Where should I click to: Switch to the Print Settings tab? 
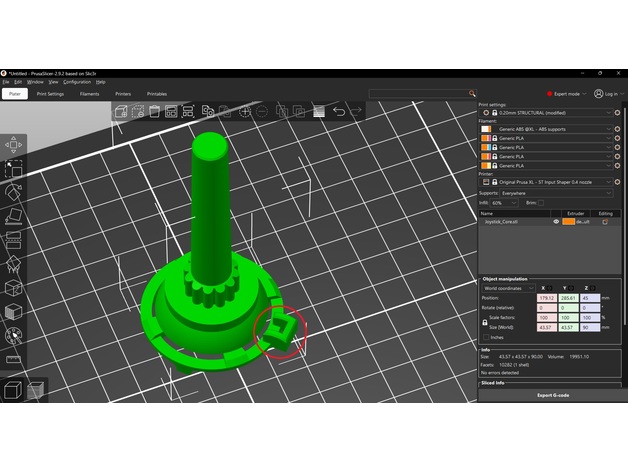pos(50,94)
